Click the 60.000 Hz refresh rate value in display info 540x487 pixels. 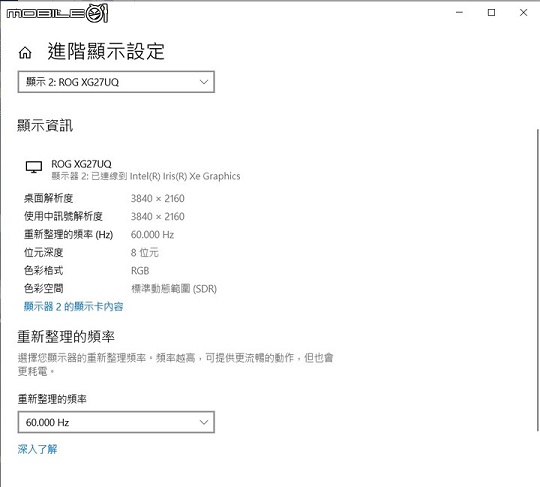152,235
